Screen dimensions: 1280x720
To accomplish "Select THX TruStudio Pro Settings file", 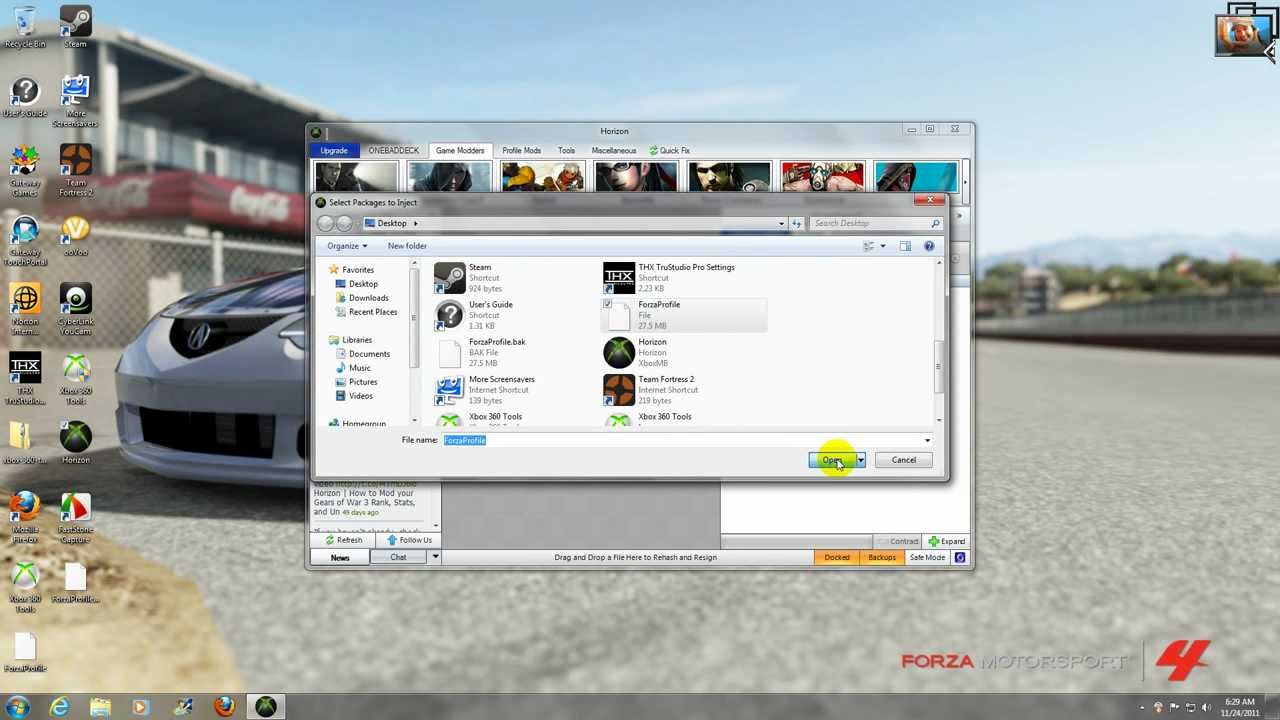I will tap(685, 278).
